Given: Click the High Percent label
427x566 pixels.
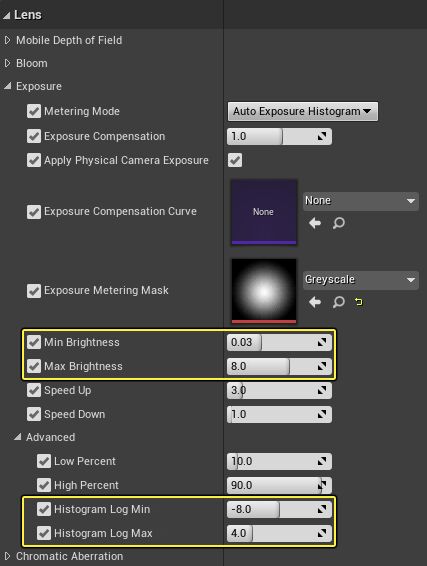Looking at the screenshot, I should click(86, 486).
